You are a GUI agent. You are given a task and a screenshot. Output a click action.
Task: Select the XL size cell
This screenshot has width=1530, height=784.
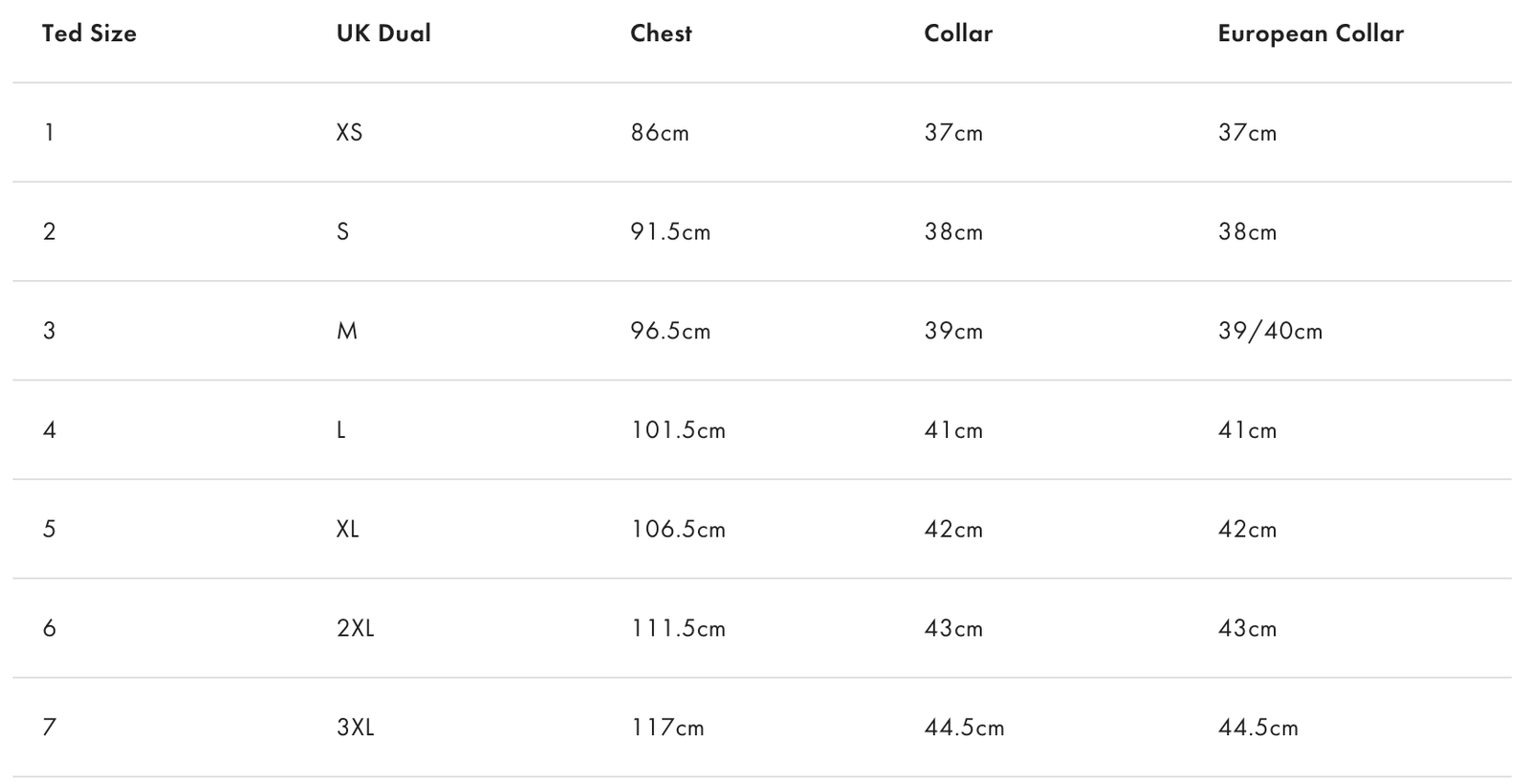click(348, 530)
